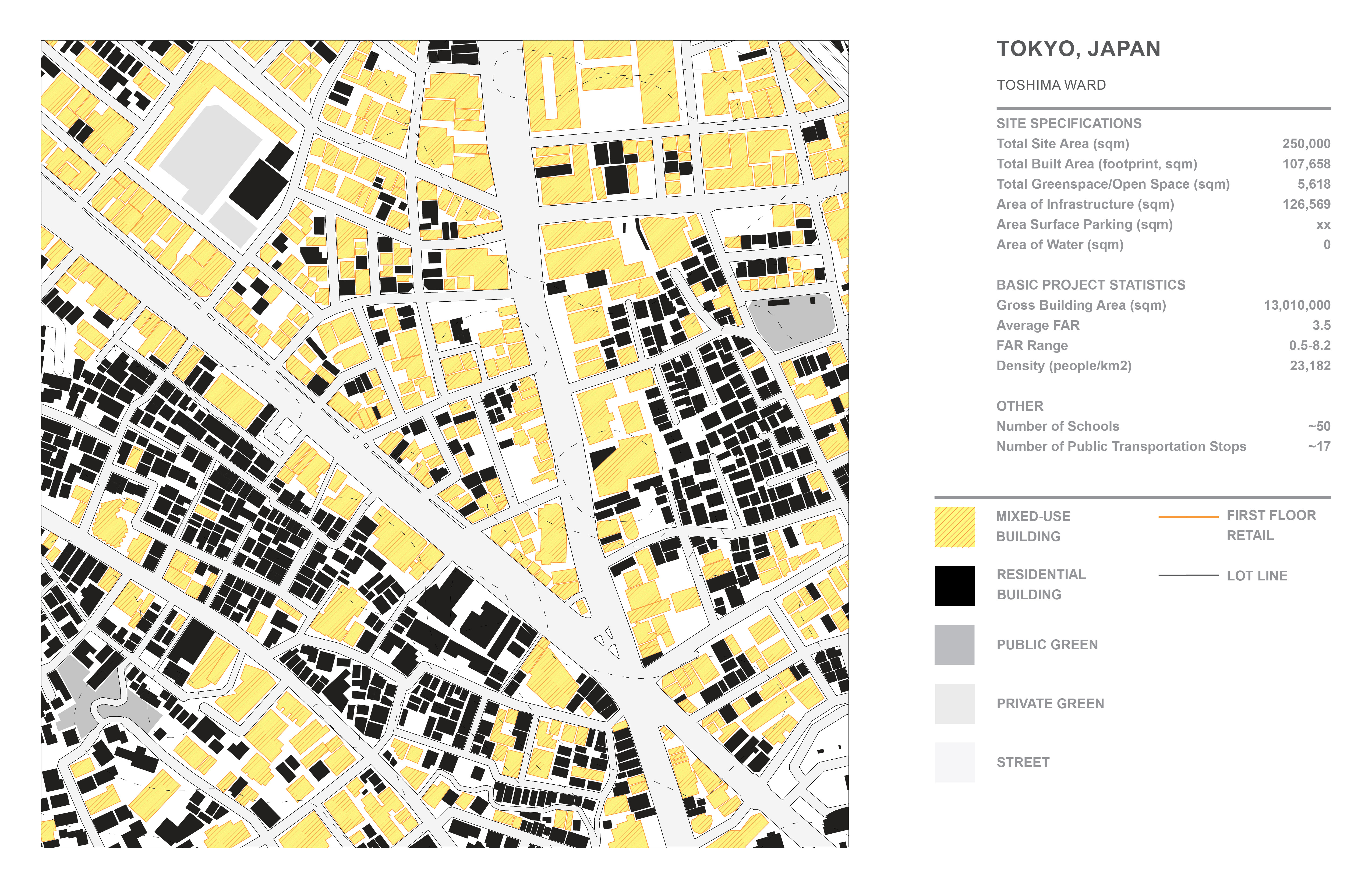Image resolution: width=1372 pixels, height=888 pixels.
Task: Click the OTHER heading
Action: click(1019, 406)
